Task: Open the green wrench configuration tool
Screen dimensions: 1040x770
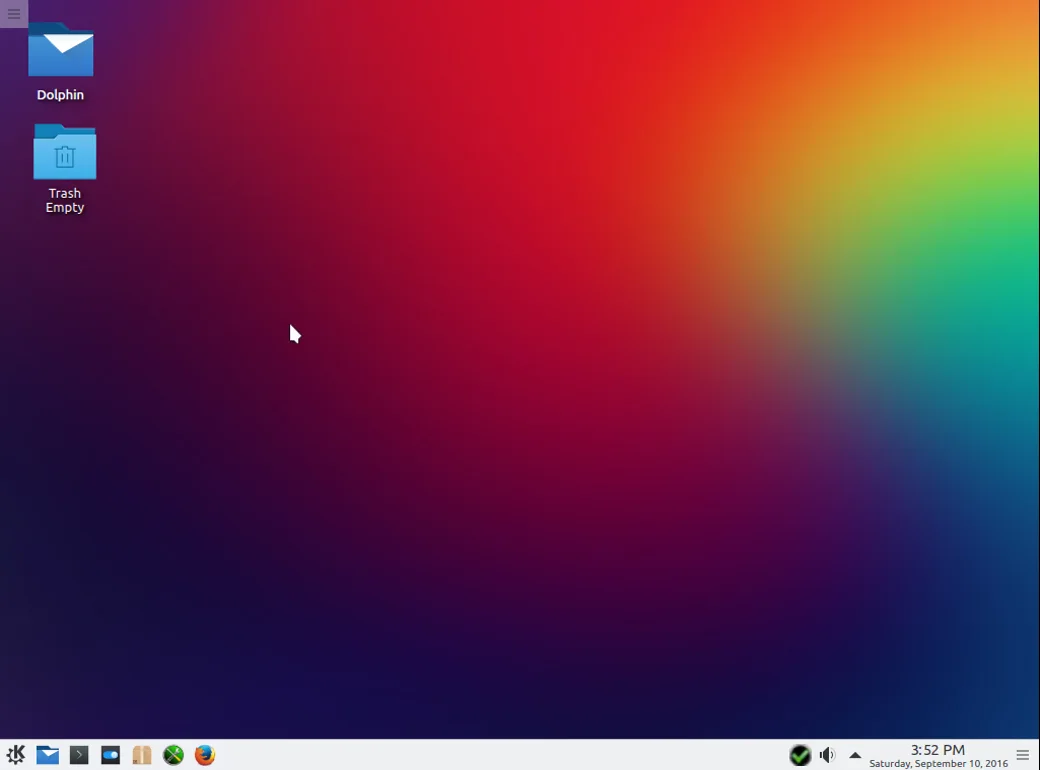Action: pyautogui.click(x=173, y=755)
